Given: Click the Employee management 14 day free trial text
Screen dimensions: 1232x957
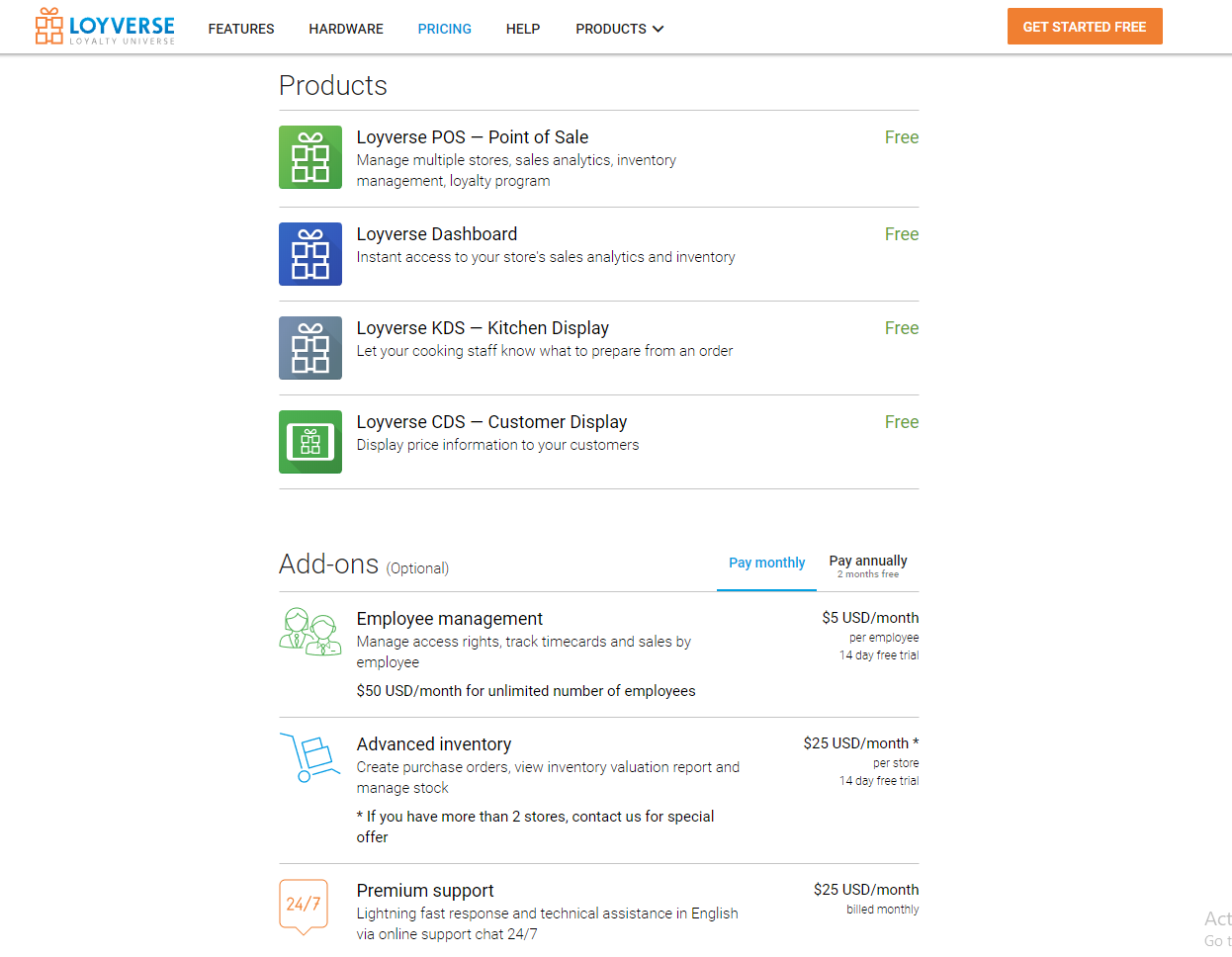Looking at the screenshot, I should (x=879, y=655).
